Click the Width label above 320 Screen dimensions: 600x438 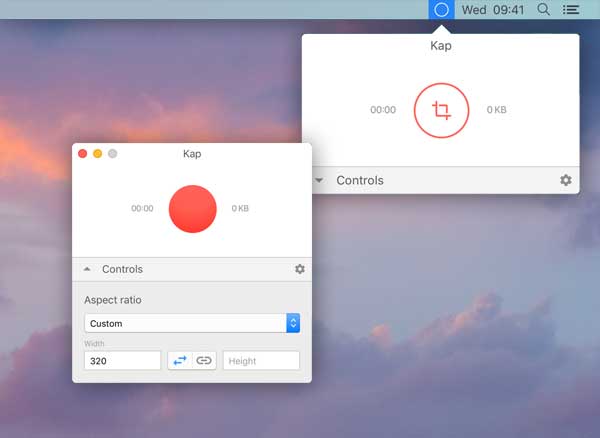pos(94,344)
